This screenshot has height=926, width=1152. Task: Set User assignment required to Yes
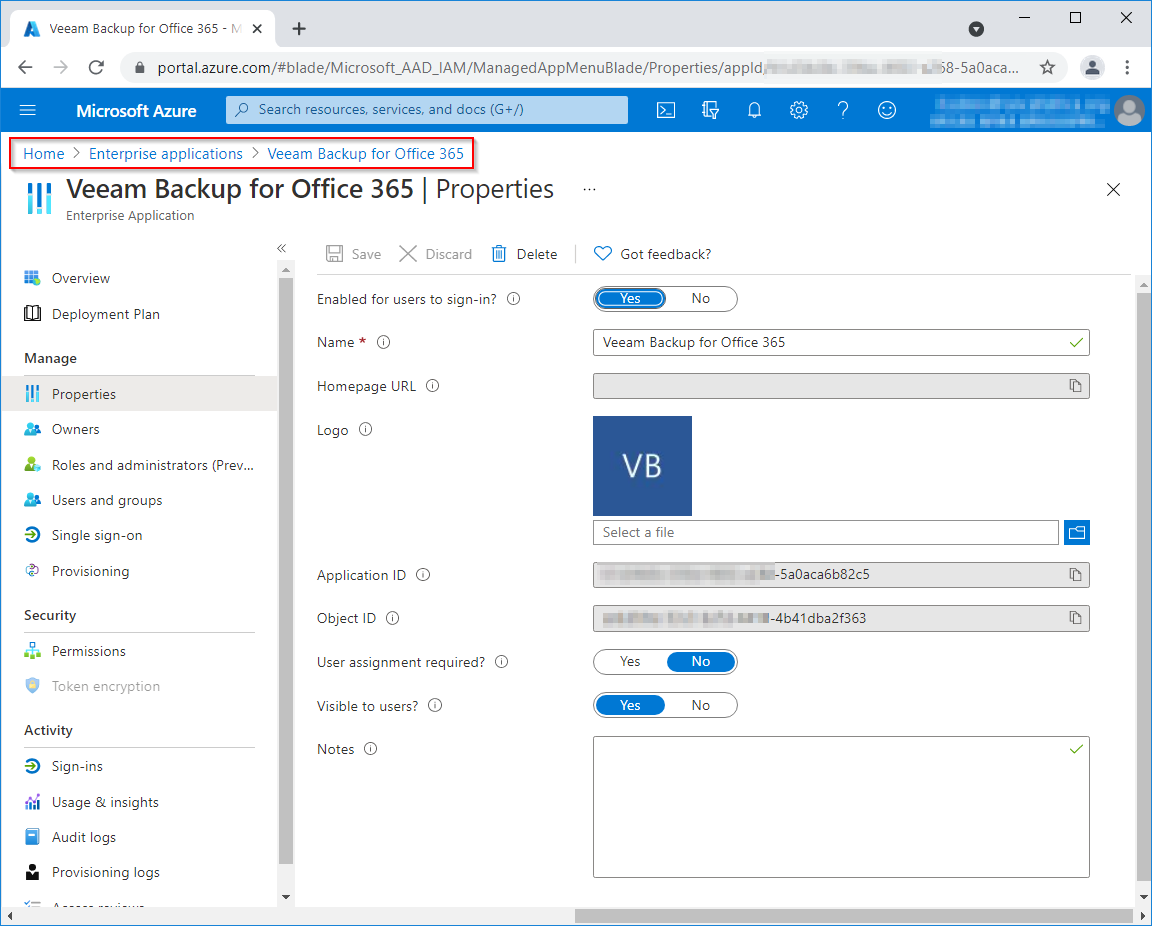630,661
